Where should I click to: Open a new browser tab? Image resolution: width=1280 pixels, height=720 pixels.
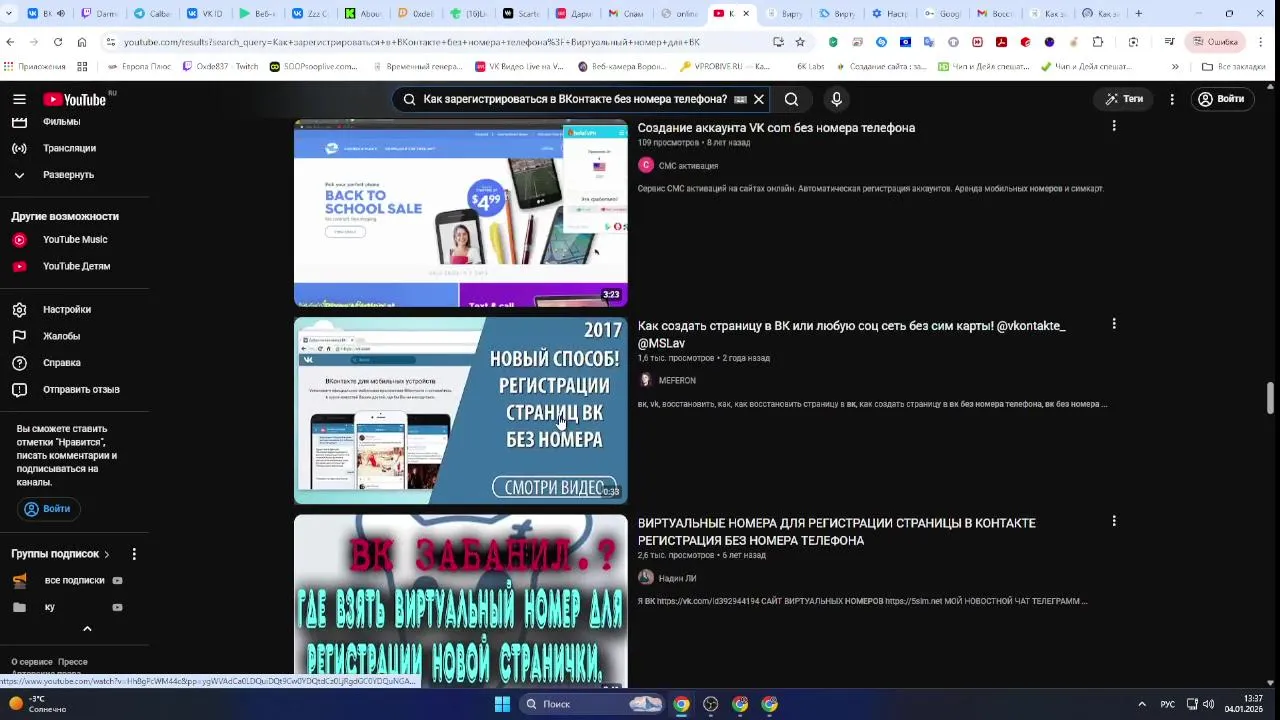(x=1139, y=14)
